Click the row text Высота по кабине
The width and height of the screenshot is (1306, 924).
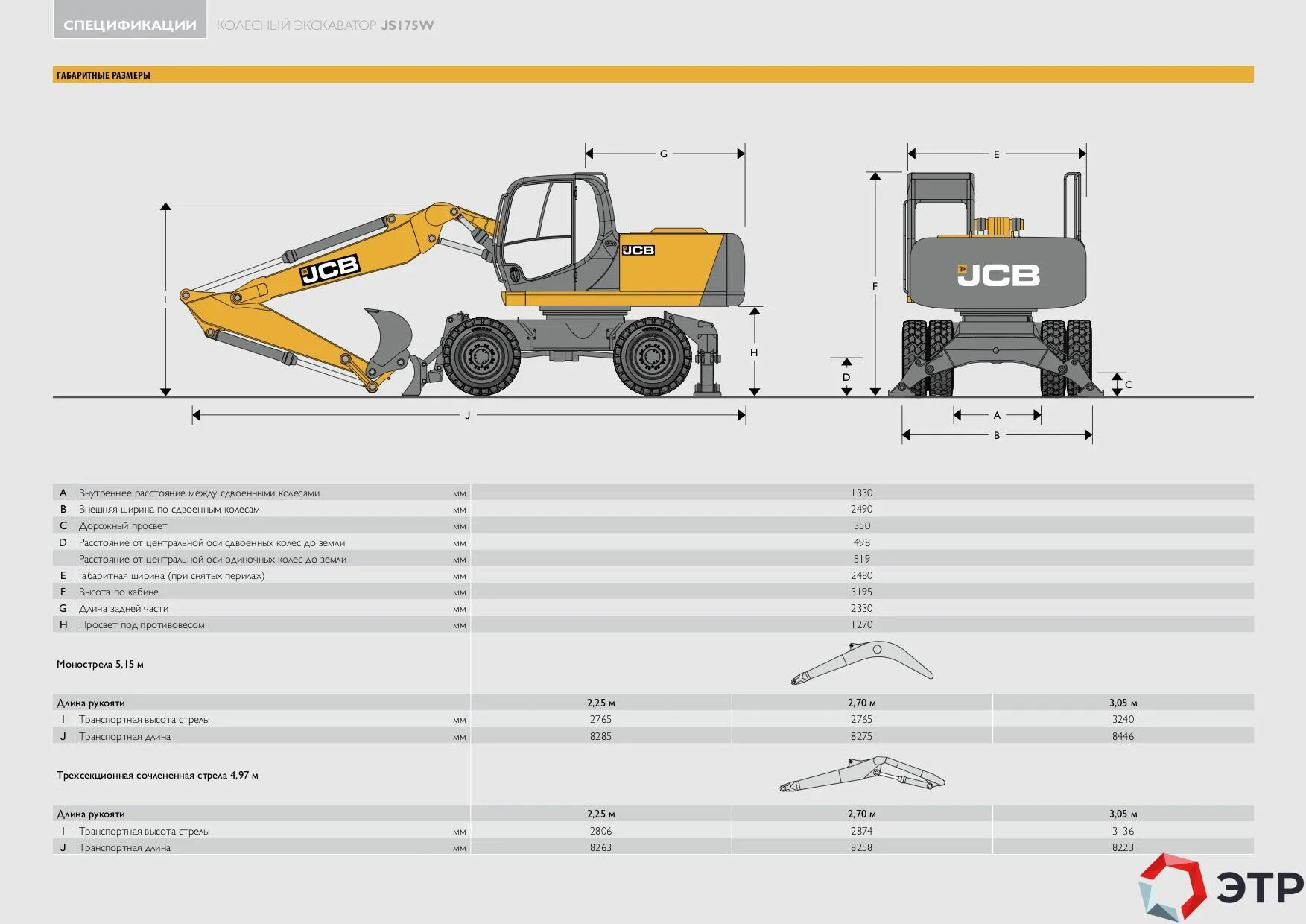[118, 592]
